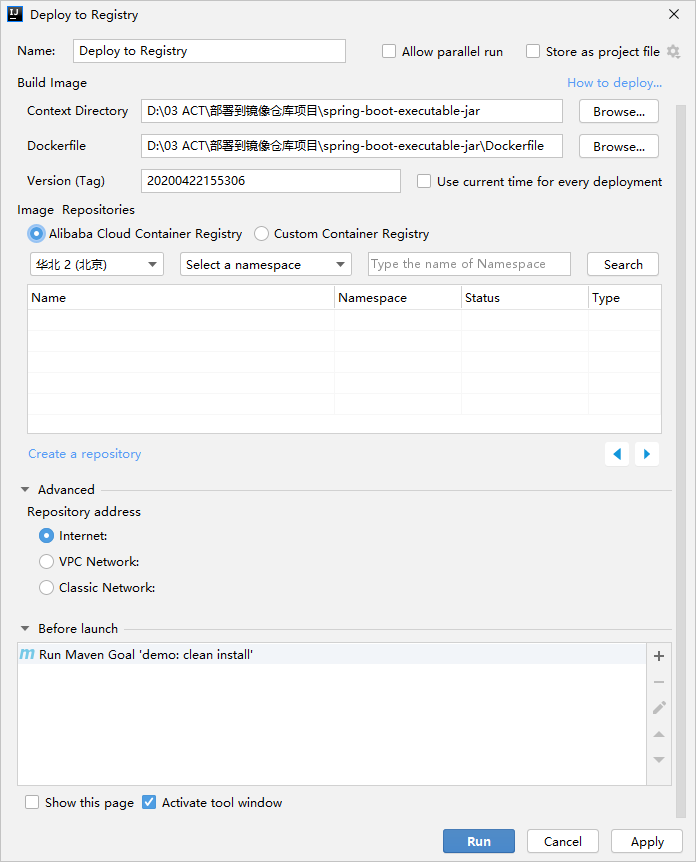Screen dimensions: 696x862
Task: Click the Search button for namespaces
Action: coord(623,264)
